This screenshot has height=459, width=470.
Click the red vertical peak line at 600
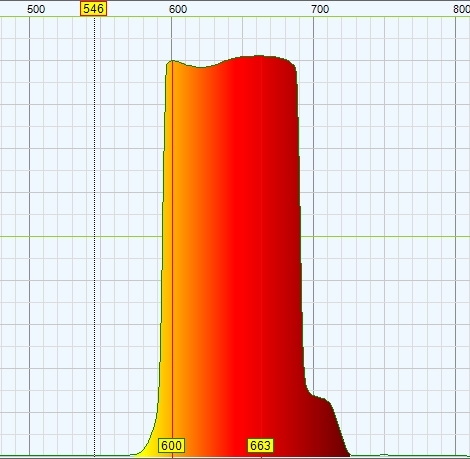173,253
